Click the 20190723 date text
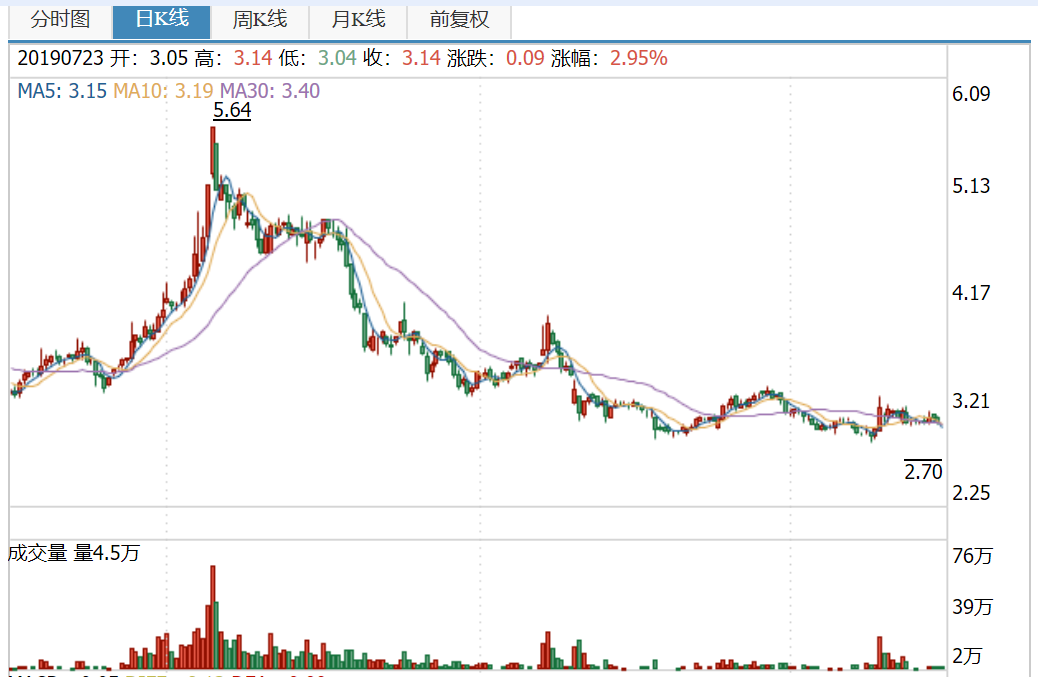This screenshot has height=677, width=1038. (60, 58)
